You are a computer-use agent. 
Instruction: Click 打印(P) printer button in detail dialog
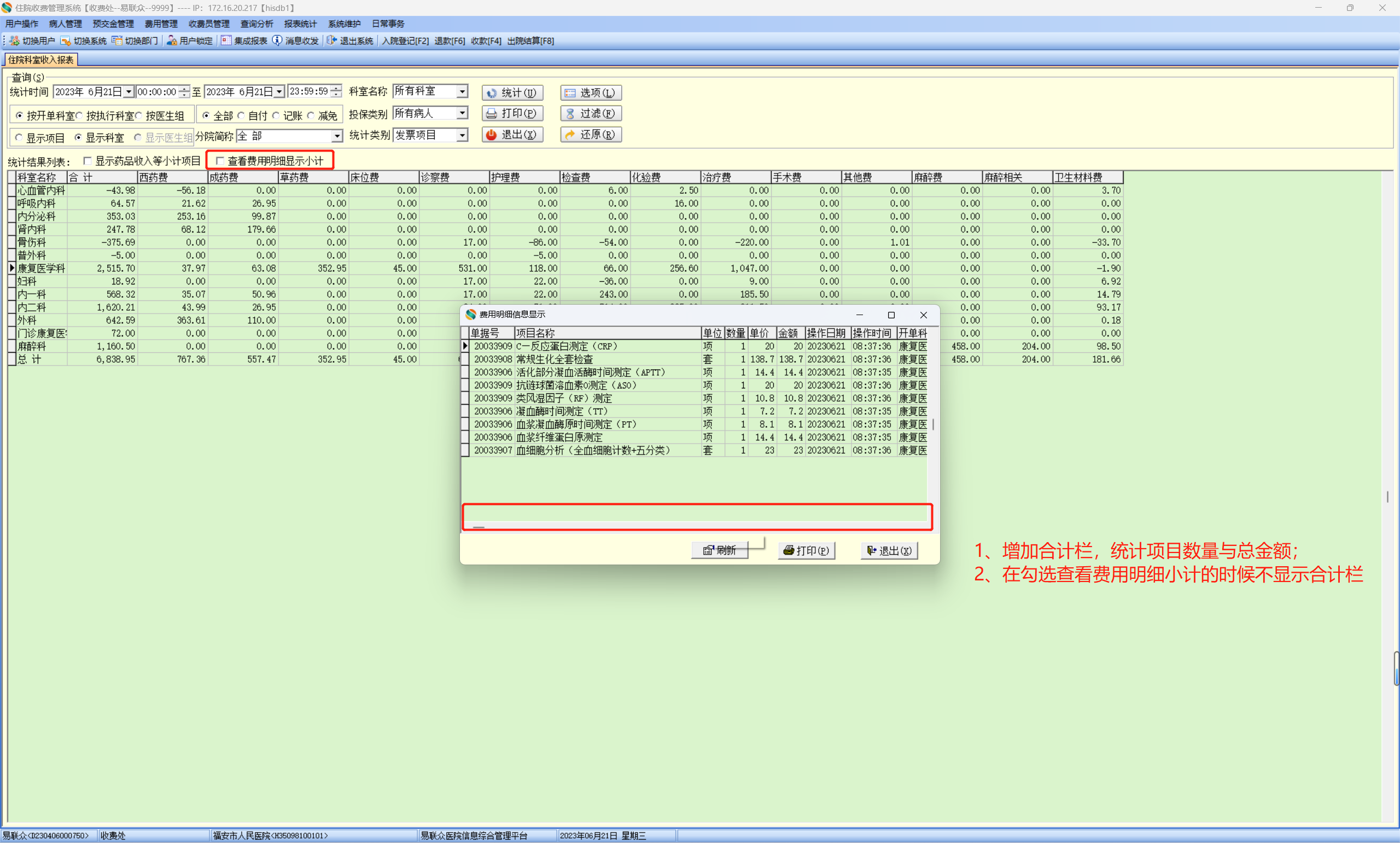click(806, 550)
